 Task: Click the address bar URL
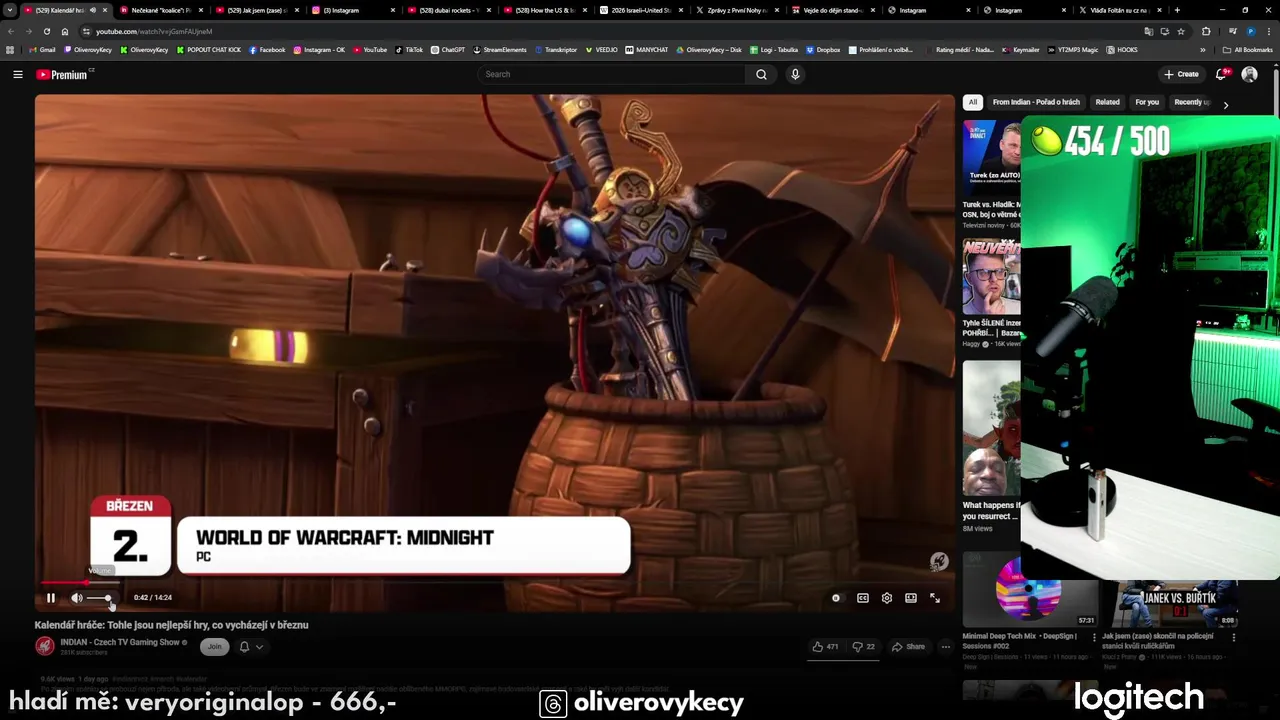pyautogui.click(x=154, y=31)
